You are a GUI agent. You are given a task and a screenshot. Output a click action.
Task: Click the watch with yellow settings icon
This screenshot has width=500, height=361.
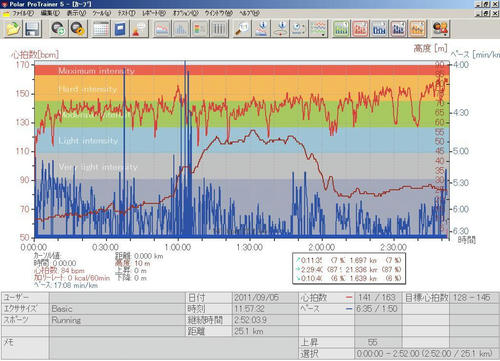[77, 28]
